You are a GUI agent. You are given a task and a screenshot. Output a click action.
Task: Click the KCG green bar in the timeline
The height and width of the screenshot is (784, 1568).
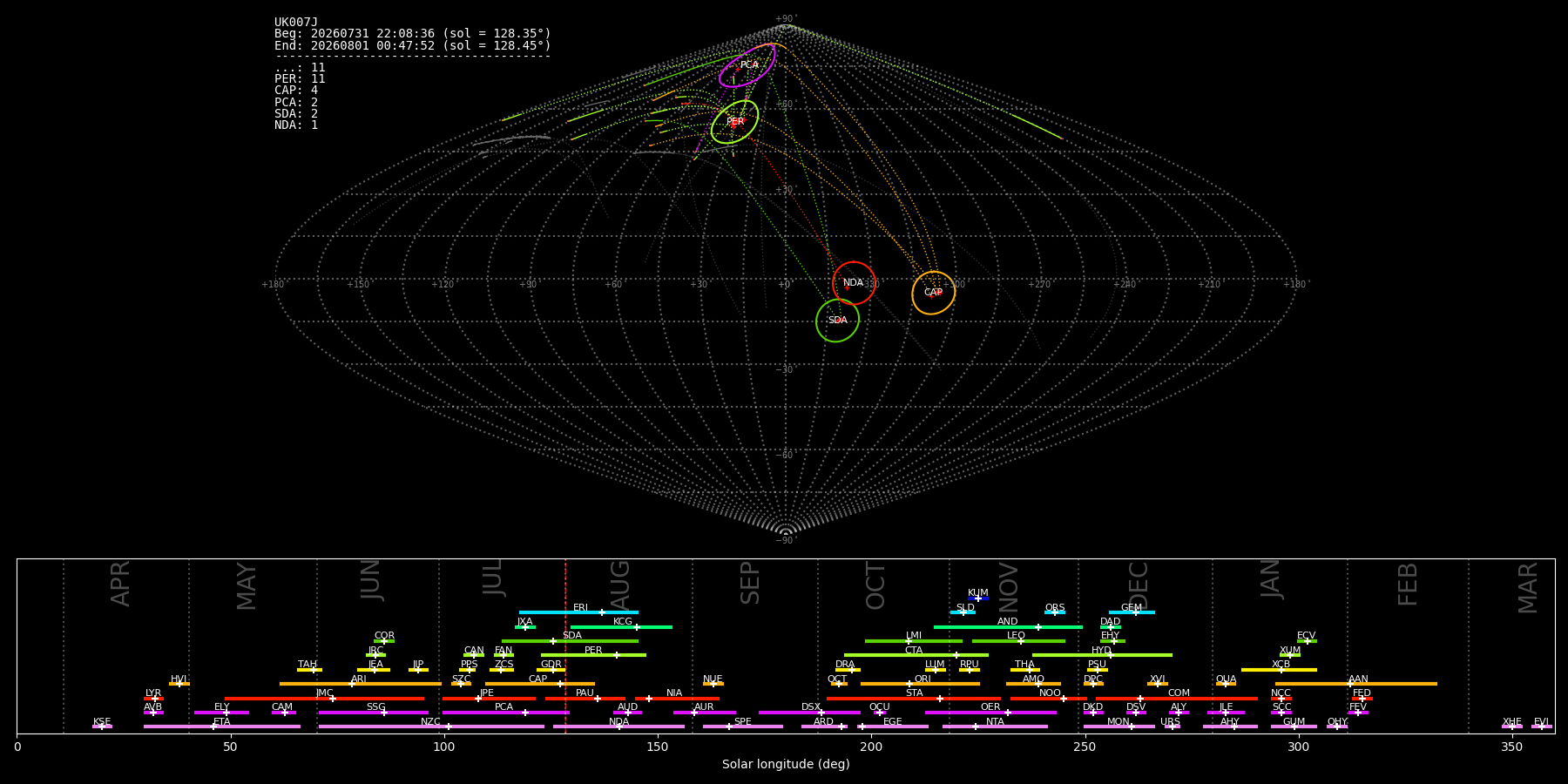pos(621,626)
